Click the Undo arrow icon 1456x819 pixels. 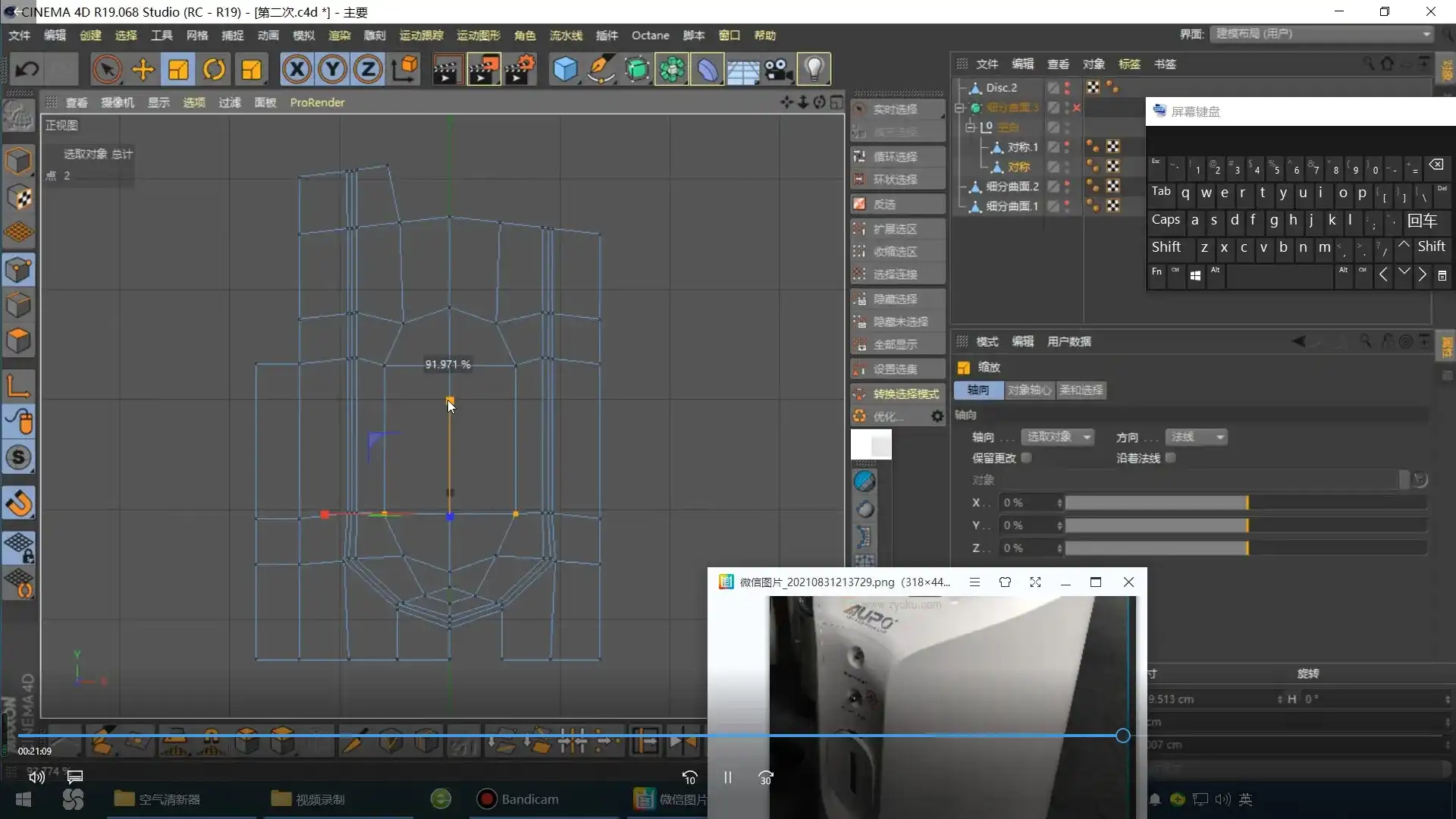point(27,70)
